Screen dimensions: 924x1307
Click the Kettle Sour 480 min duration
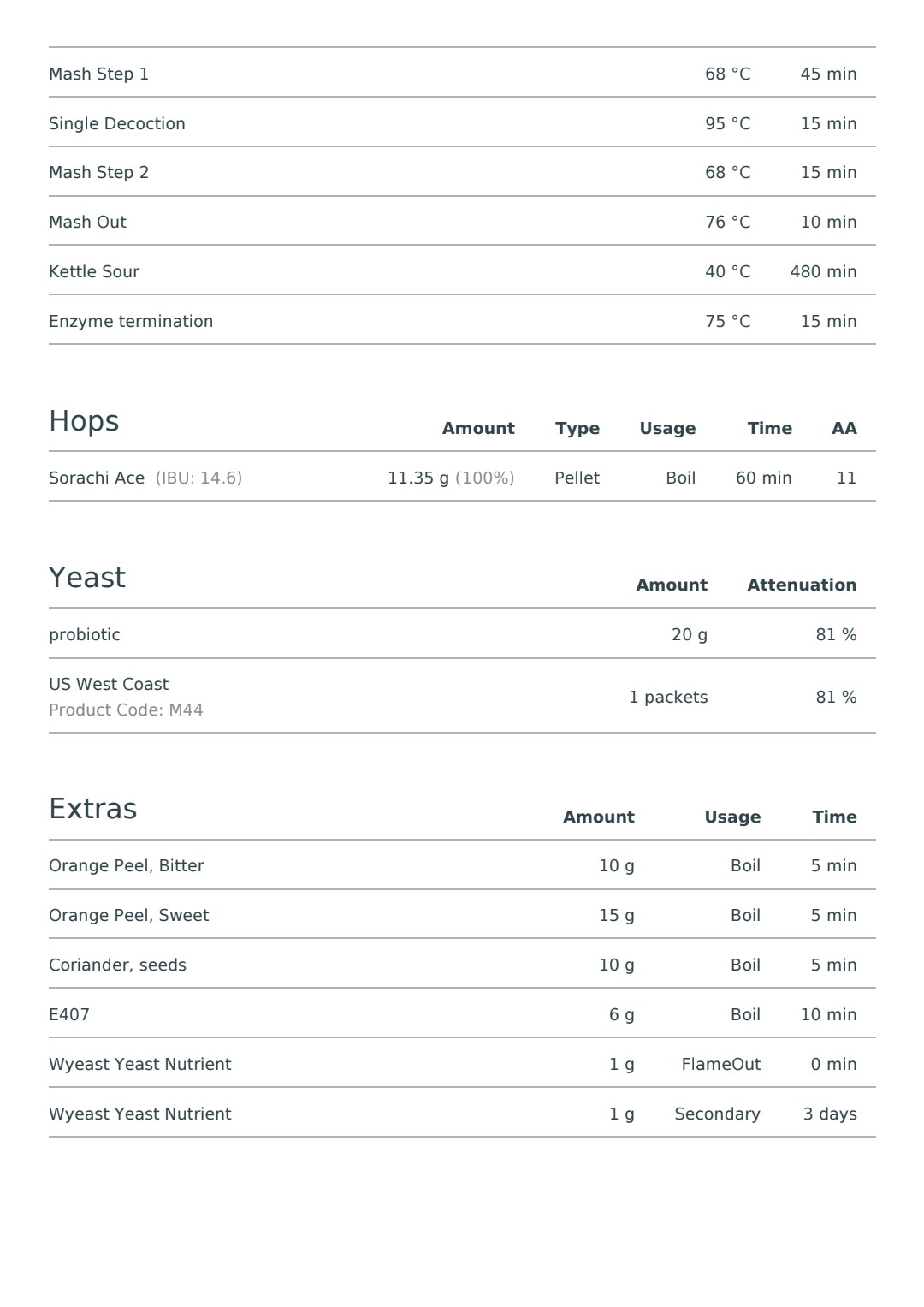823,271
